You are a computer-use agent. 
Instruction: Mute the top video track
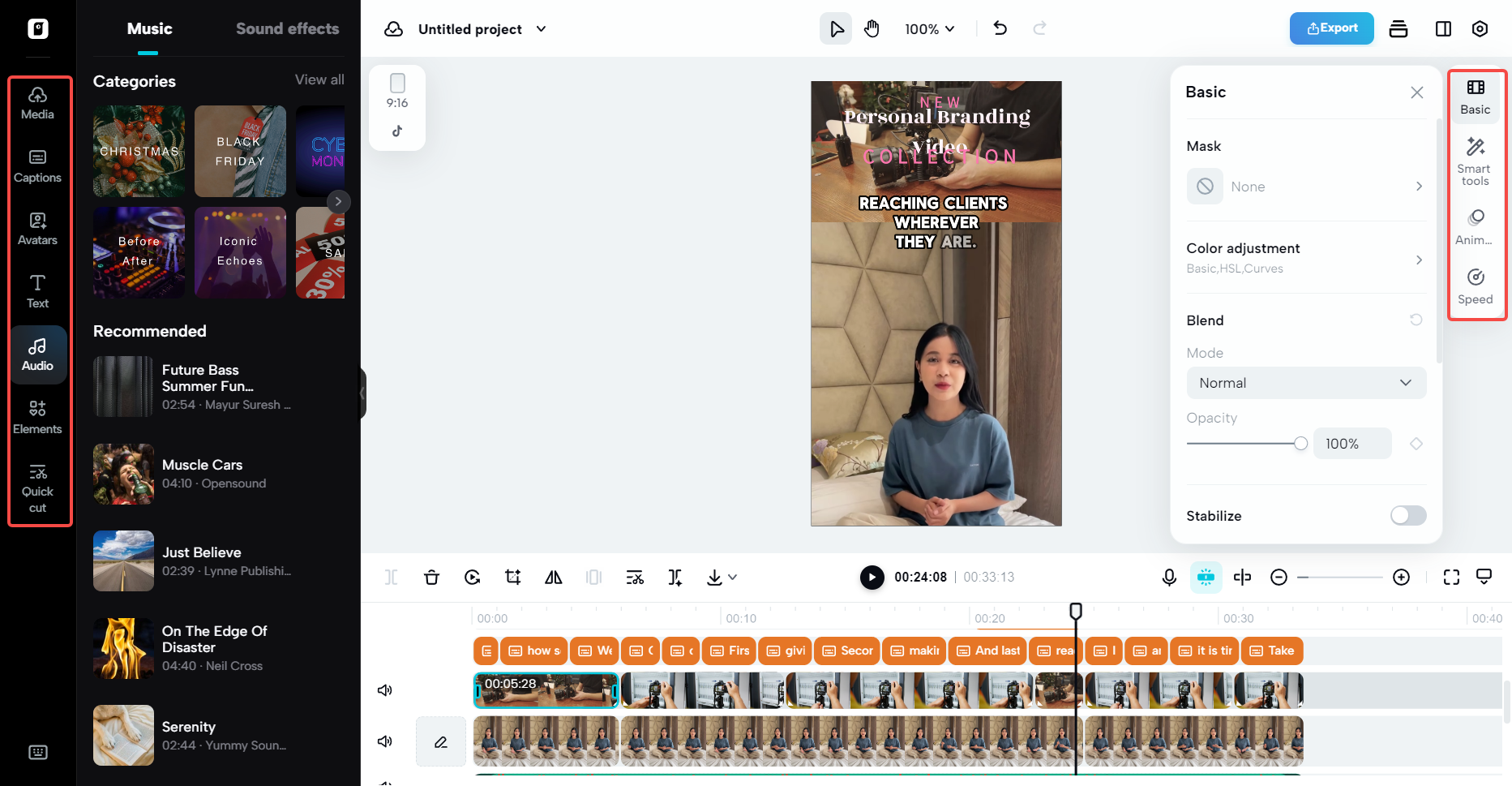[385, 690]
